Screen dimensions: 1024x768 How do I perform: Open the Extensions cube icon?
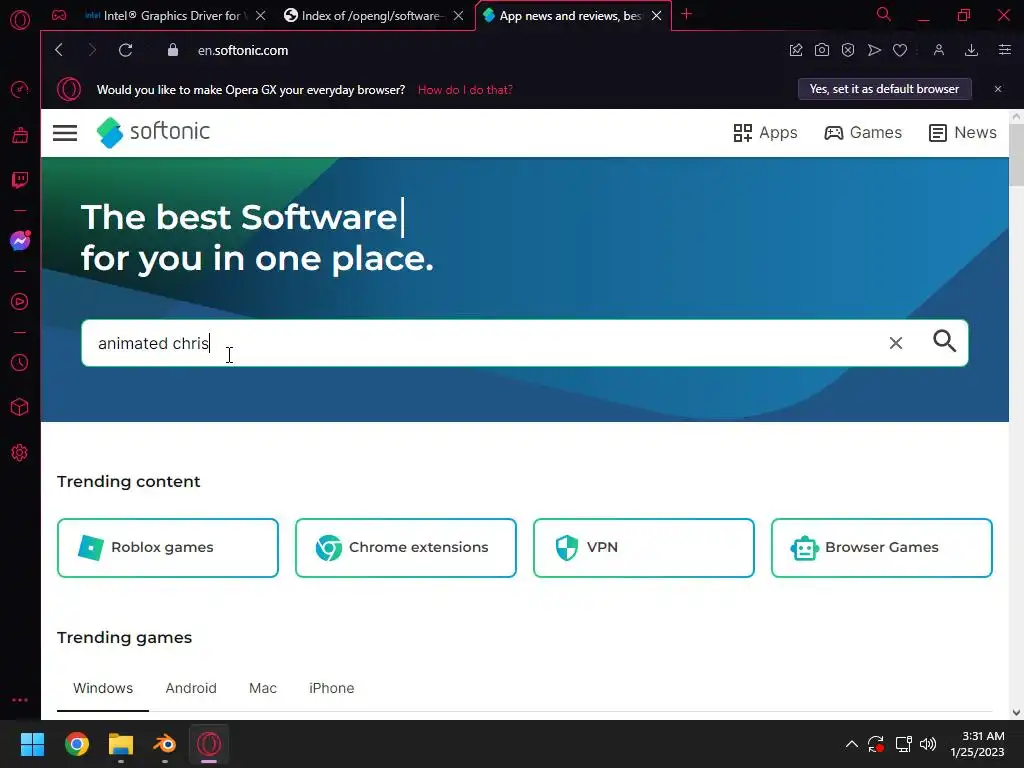click(x=20, y=408)
